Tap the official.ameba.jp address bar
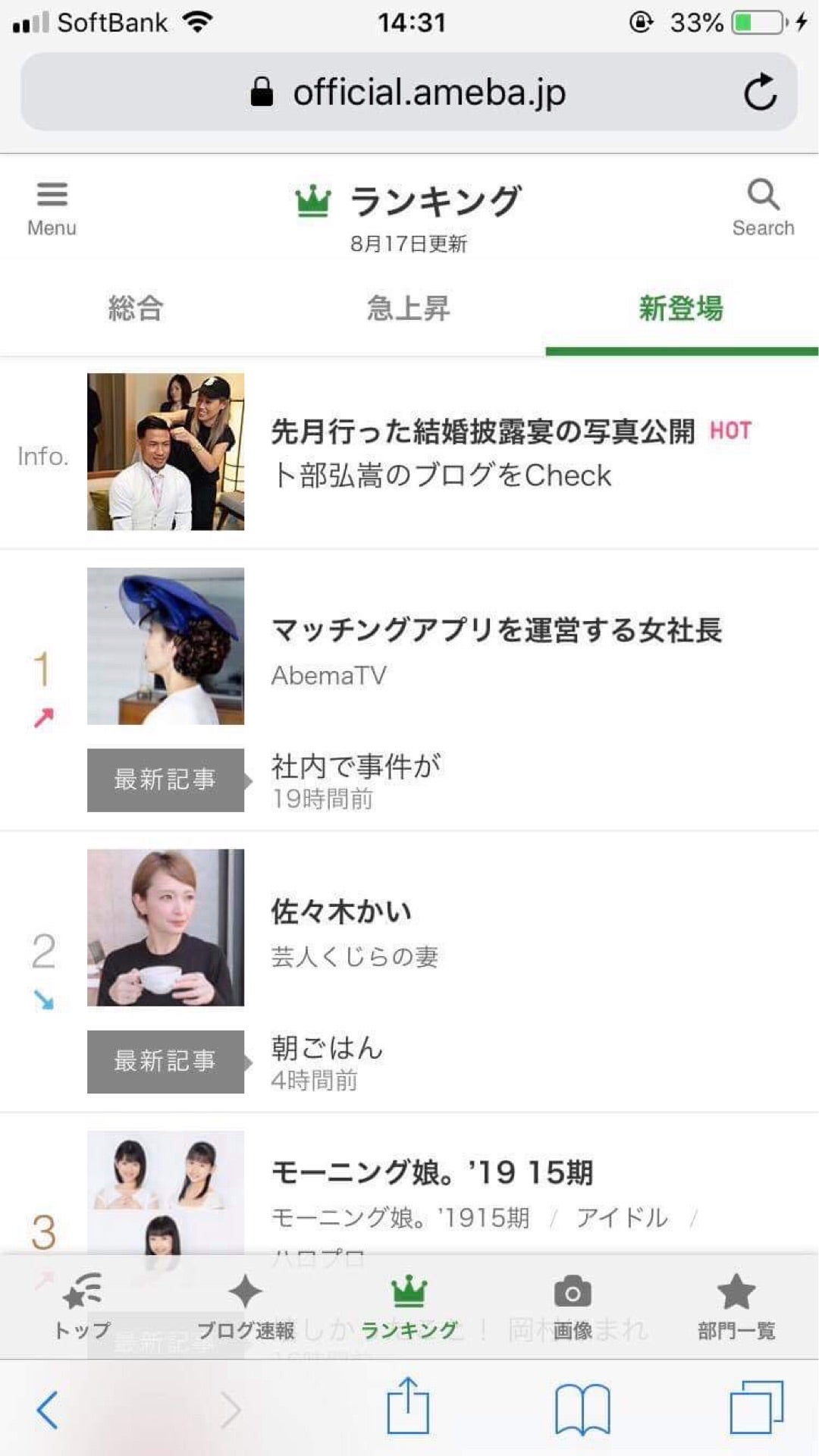 point(409,93)
